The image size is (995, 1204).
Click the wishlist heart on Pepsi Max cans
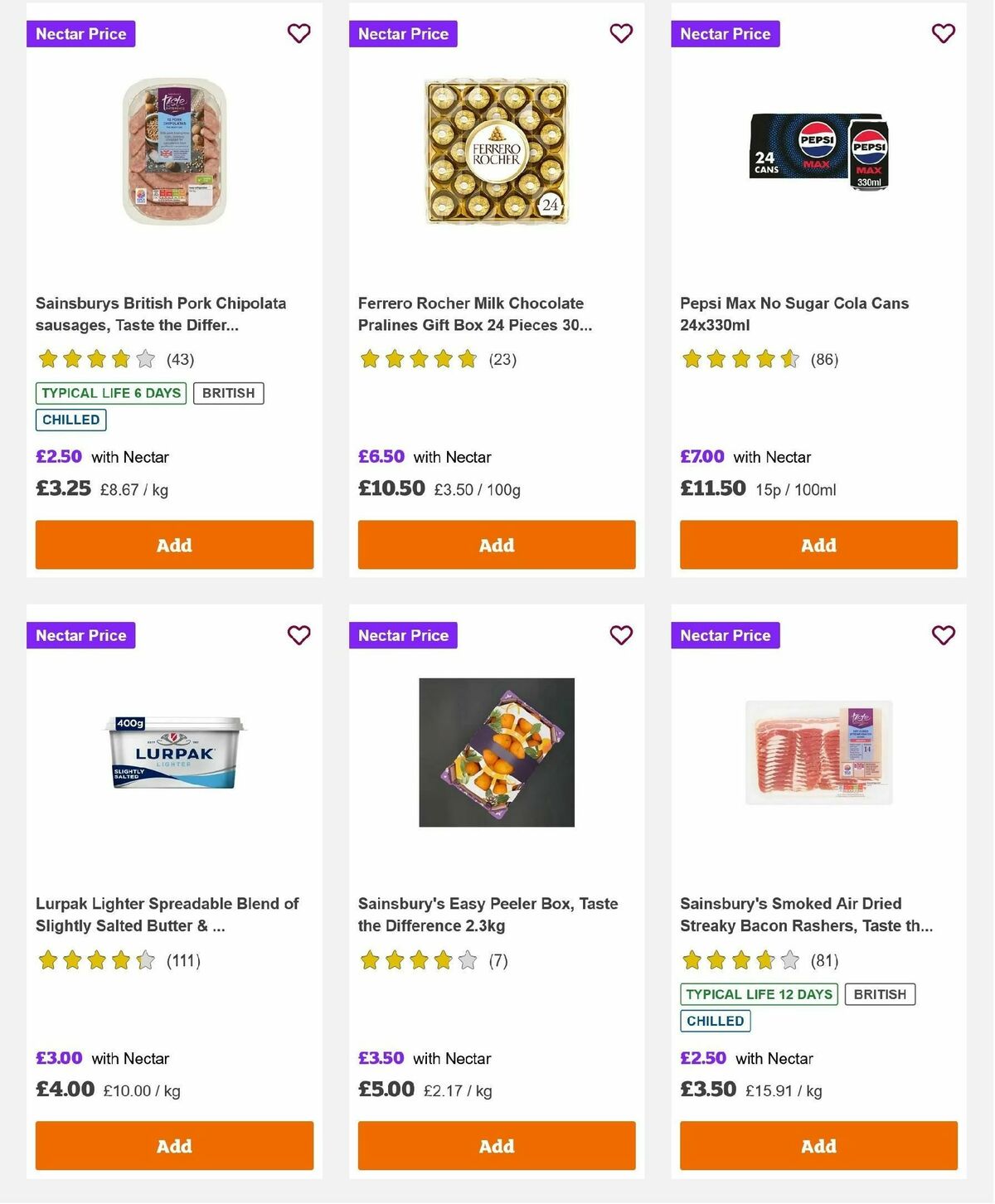943,33
